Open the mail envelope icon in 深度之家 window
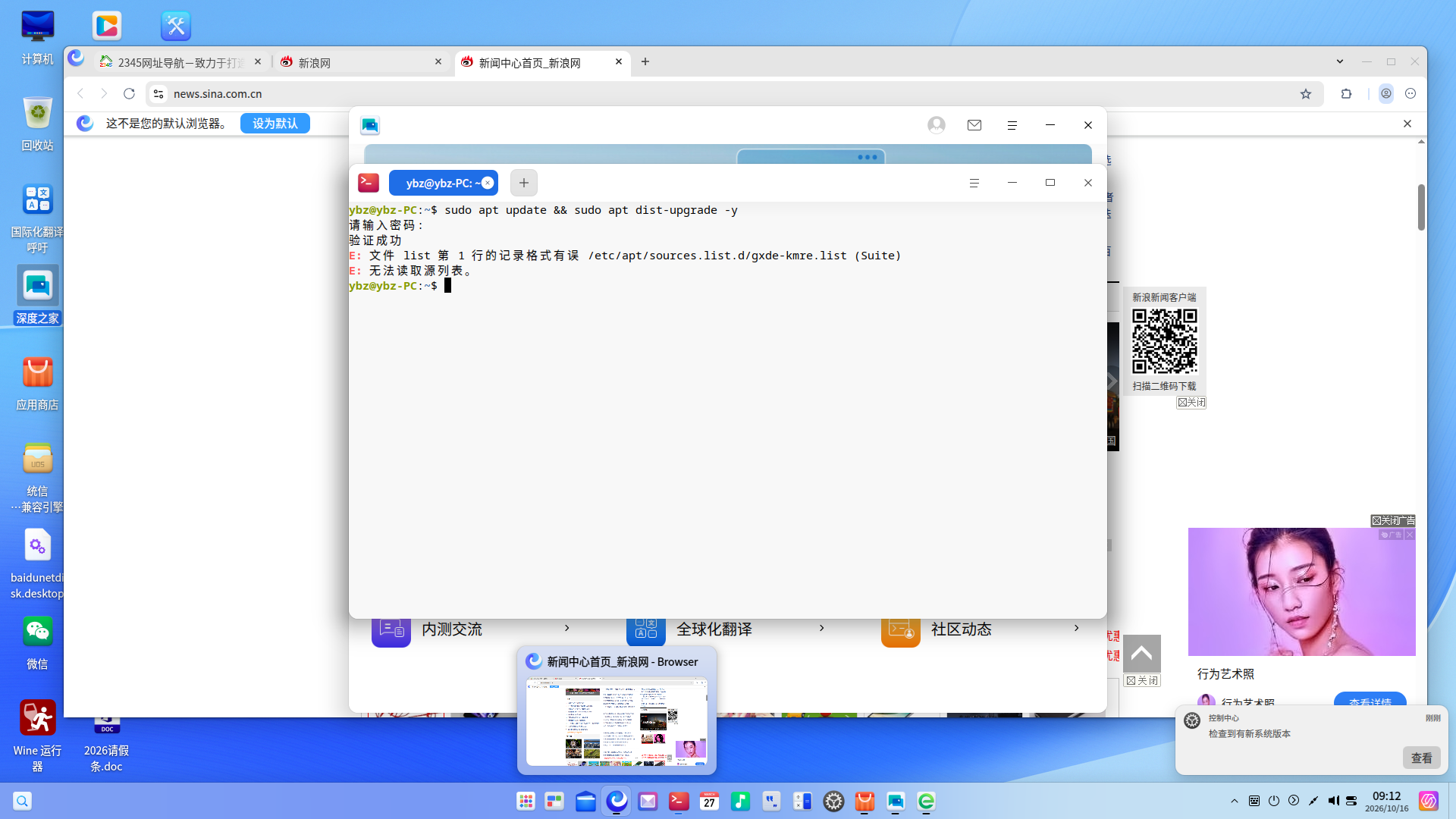 coord(974,125)
